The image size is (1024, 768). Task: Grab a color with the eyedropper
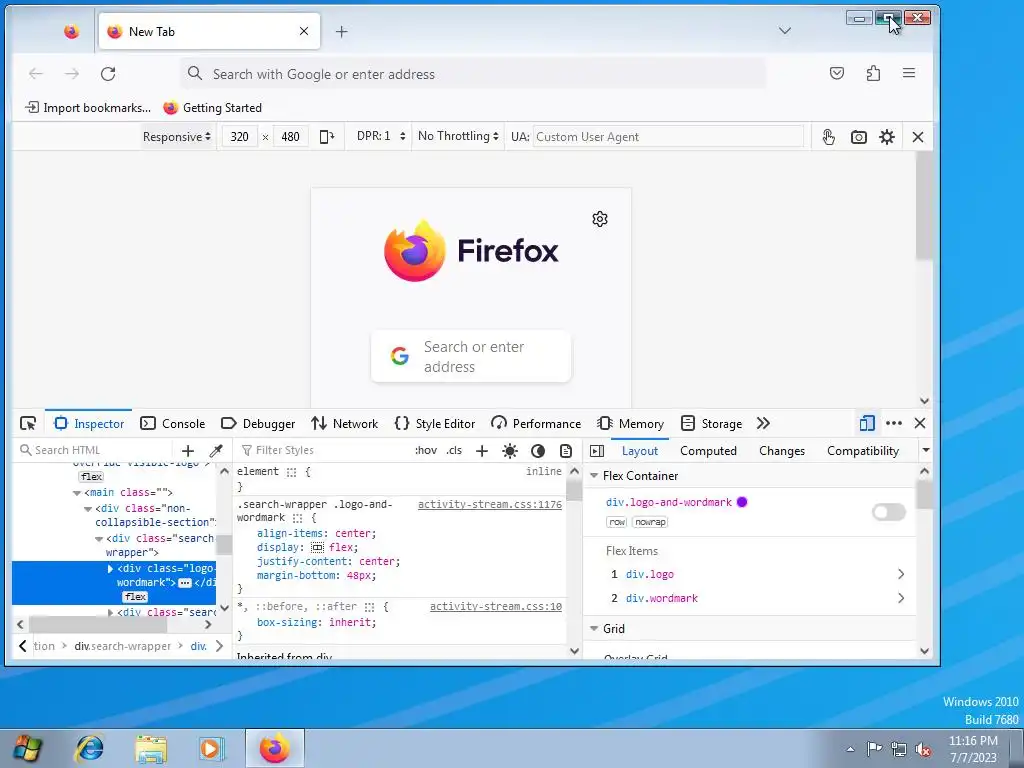pyautogui.click(x=216, y=451)
